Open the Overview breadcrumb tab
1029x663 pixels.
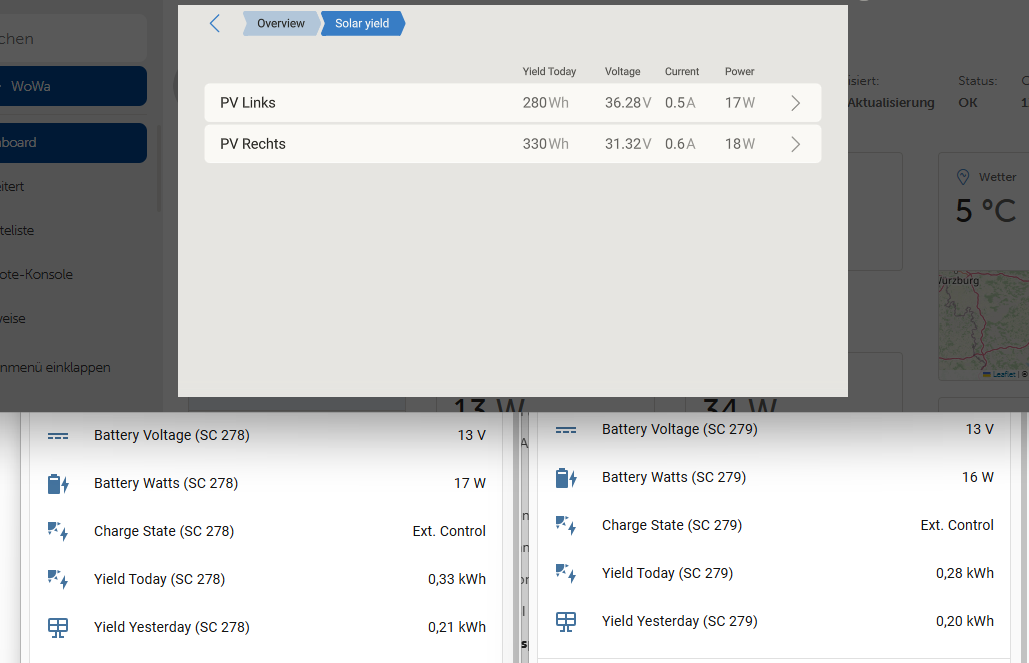click(280, 24)
